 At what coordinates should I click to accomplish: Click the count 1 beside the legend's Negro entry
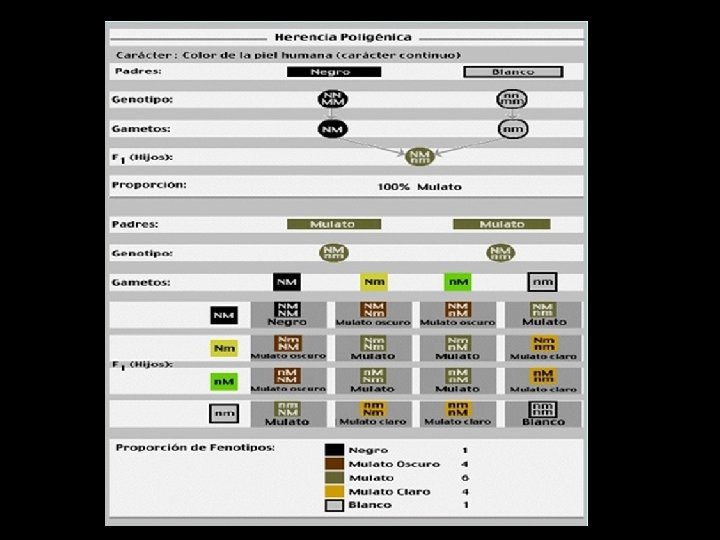465,450
